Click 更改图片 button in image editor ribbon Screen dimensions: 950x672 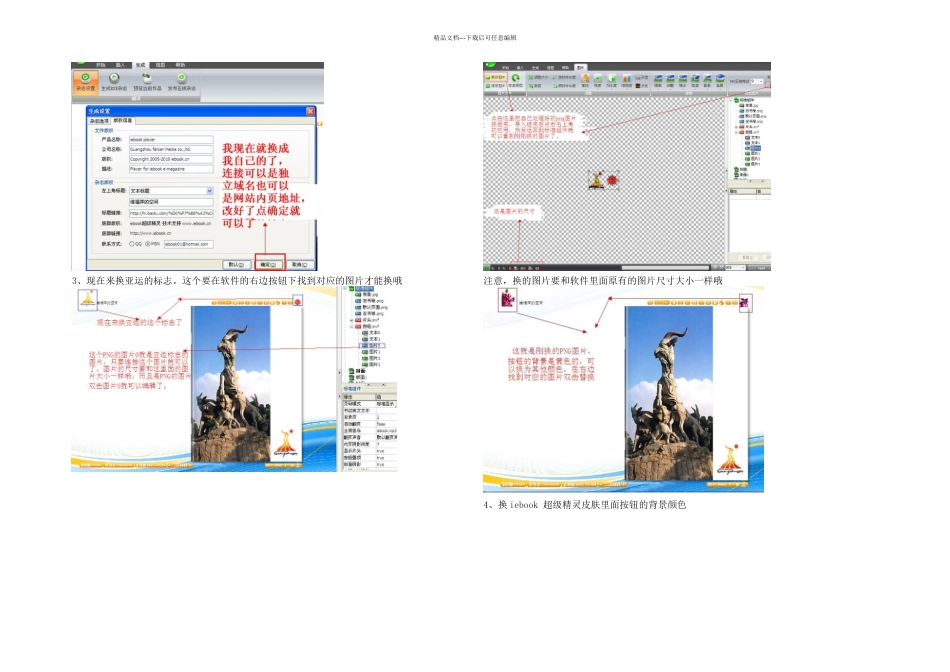pyautogui.click(x=495, y=78)
